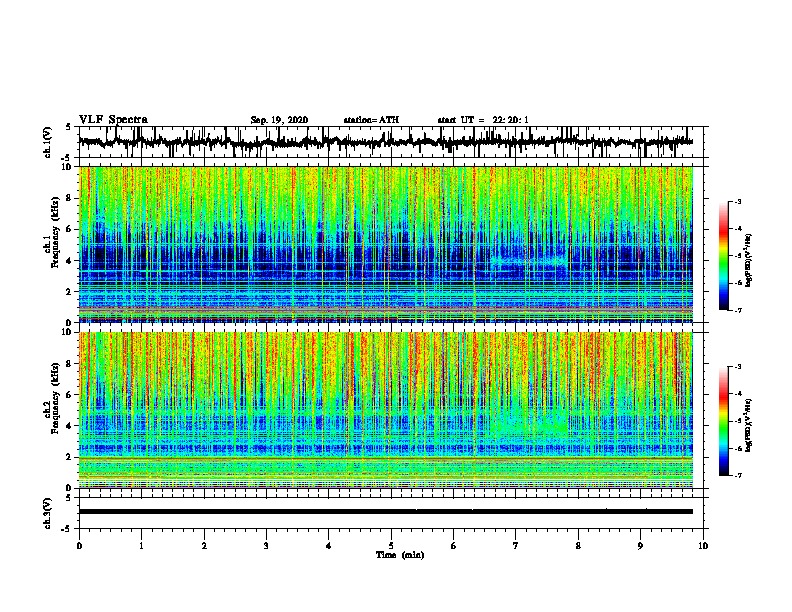
Task: Click the "-4" tick on ch.2 color bar
Action: point(737,394)
